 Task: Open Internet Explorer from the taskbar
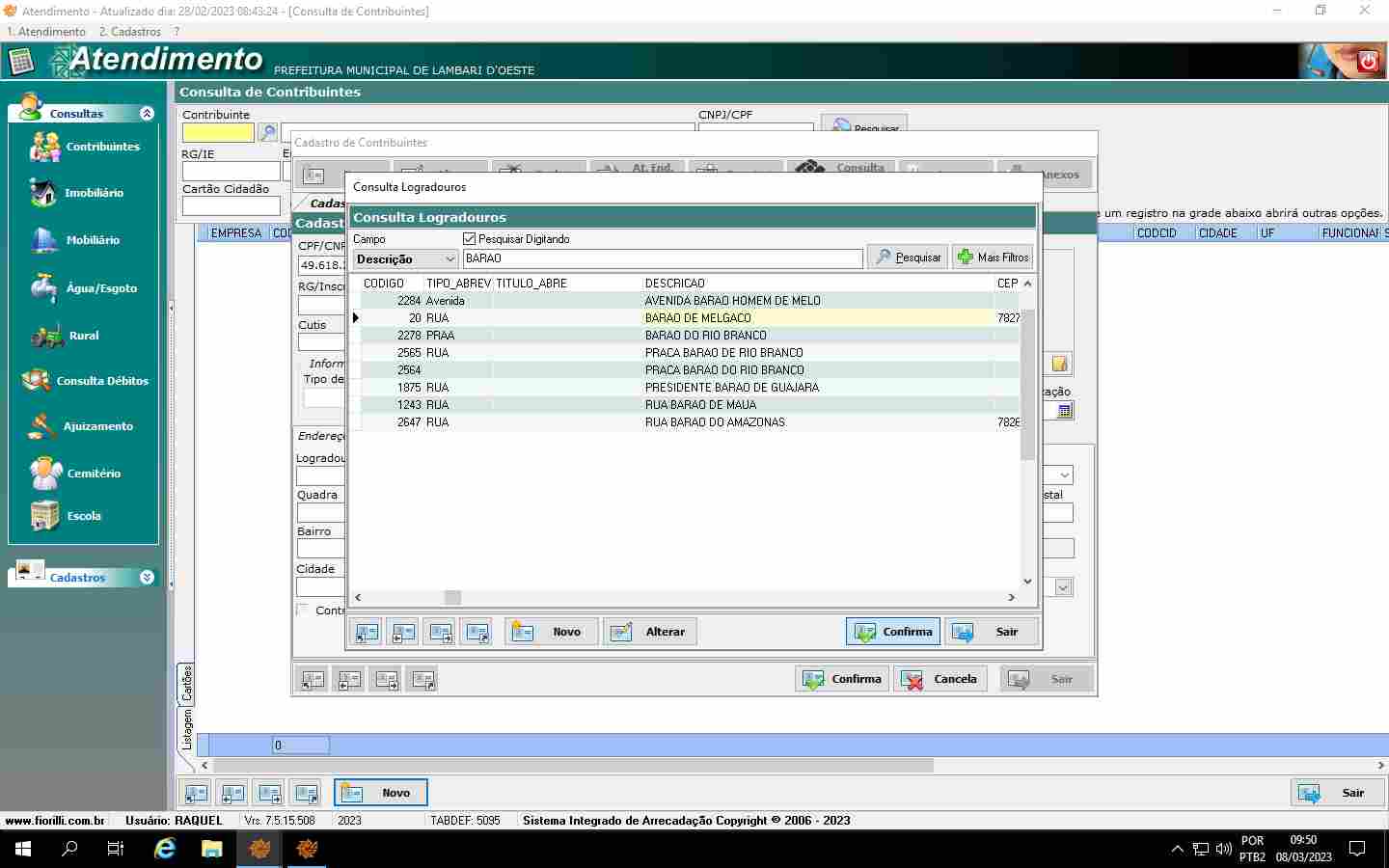(165, 849)
